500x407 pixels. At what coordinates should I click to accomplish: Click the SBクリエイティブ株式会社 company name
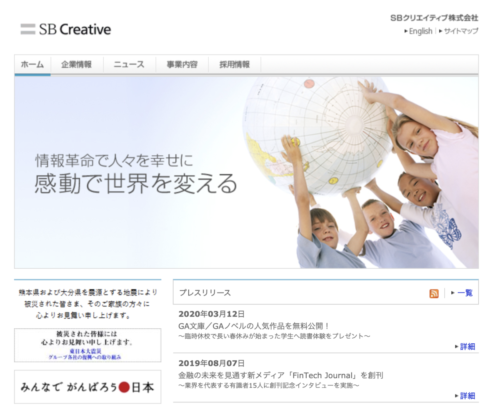pos(434,18)
